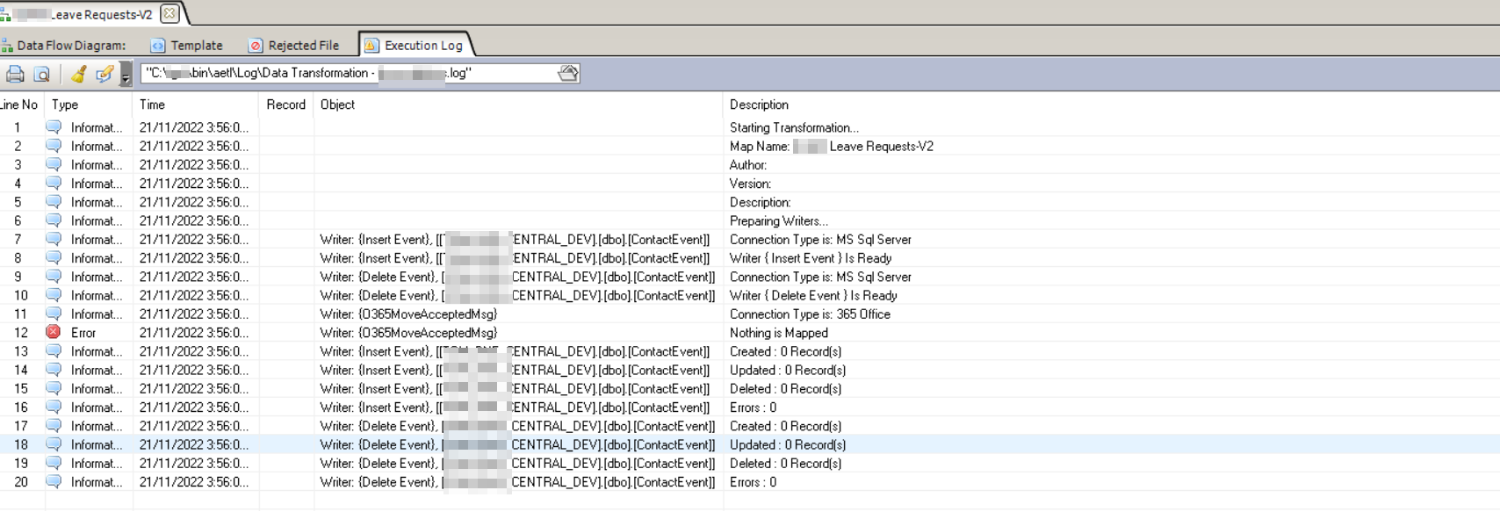Click the information bubble icon on line 1
The width and height of the screenshot is (1500, 511).
pyautogui.click(x=54, y=127)
